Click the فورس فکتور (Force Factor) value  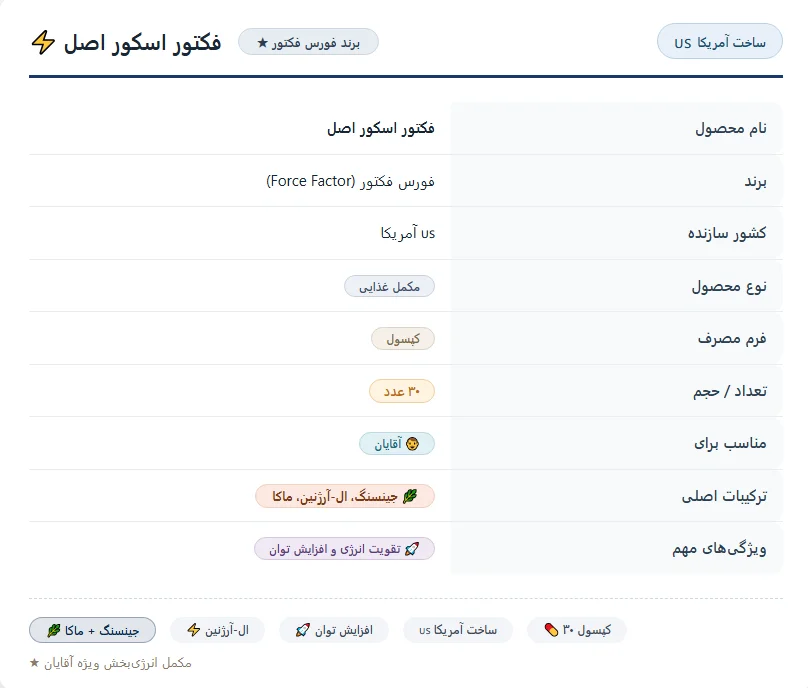tap(350, 181)
